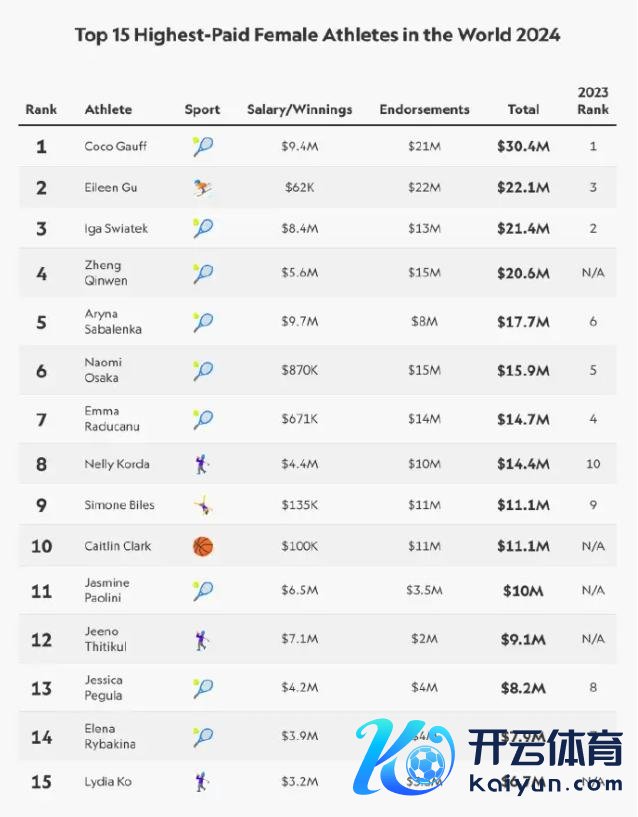Select athlete name Zheng Qinwen

(105, 273)
